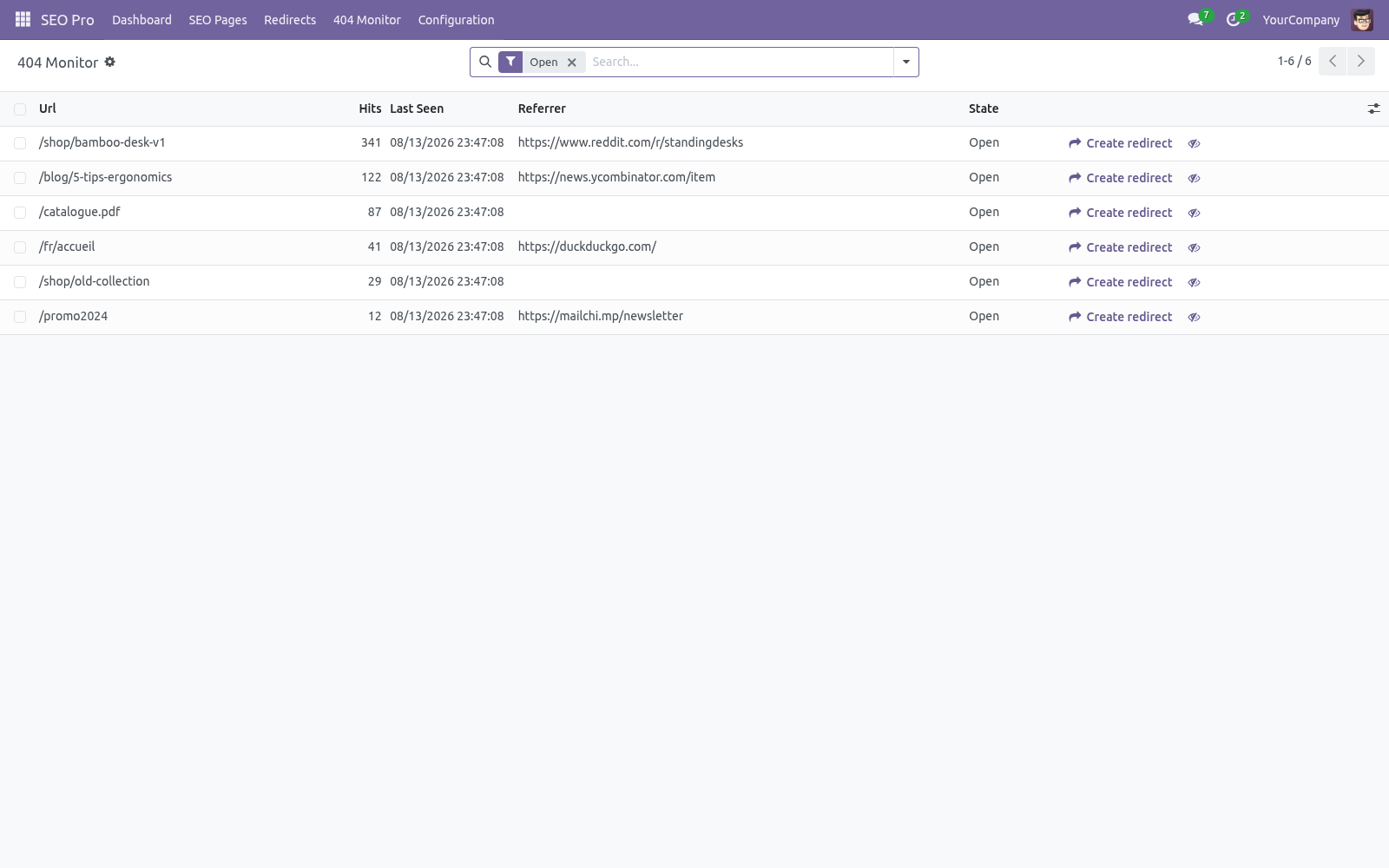Screen dimensions: 1389x868
Task: Toggle the select-all header checkbox
Action: pyautogui.click(x=20, y=108)
